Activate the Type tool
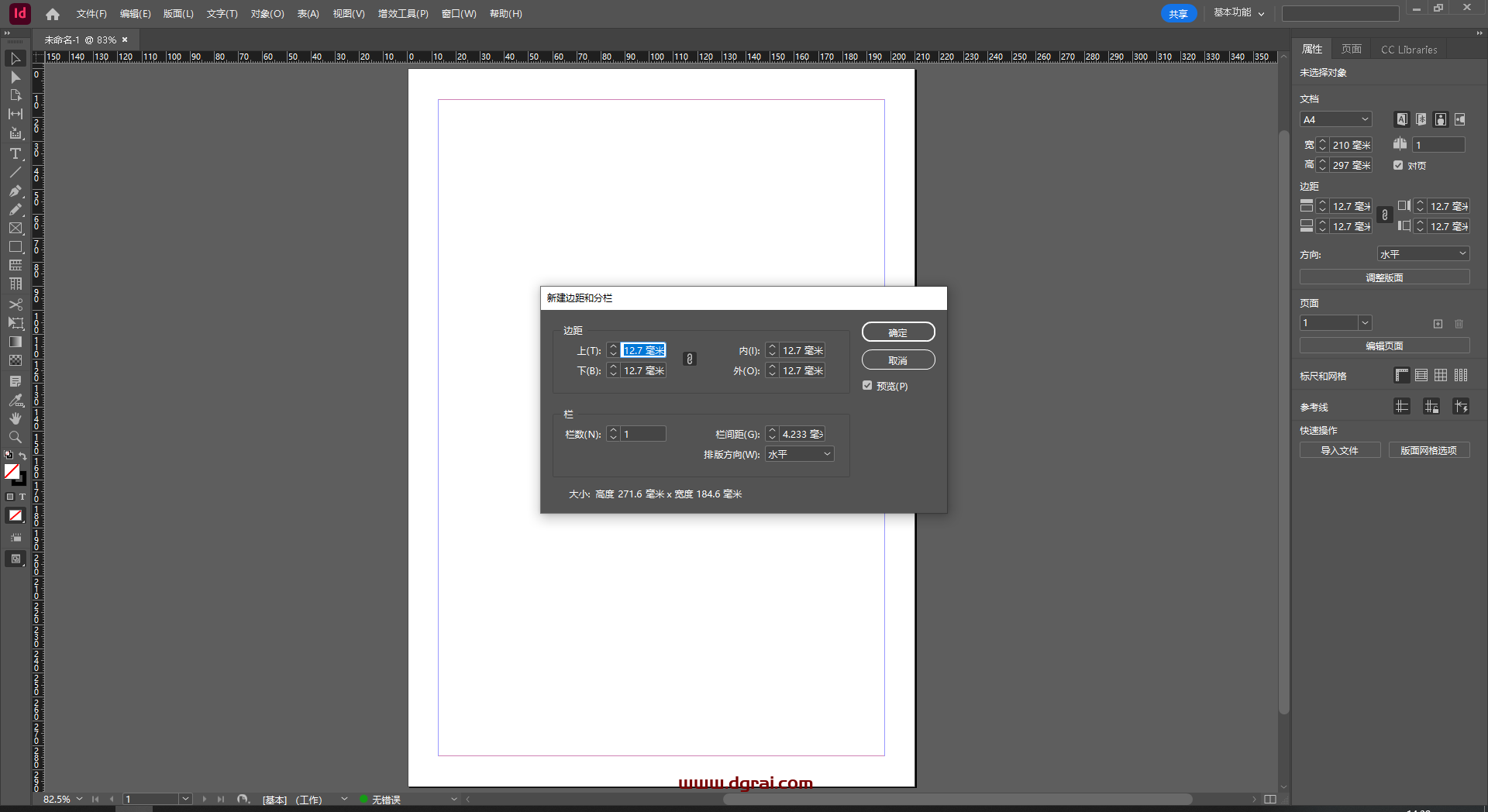Screen dimensions: 1488x812 (15, 153)
